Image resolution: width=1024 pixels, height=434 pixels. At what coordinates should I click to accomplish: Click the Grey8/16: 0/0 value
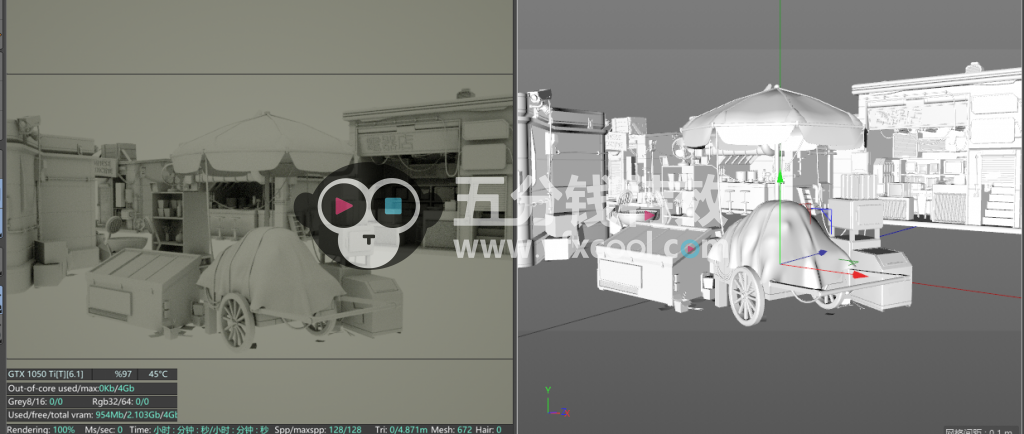point(36,401)
